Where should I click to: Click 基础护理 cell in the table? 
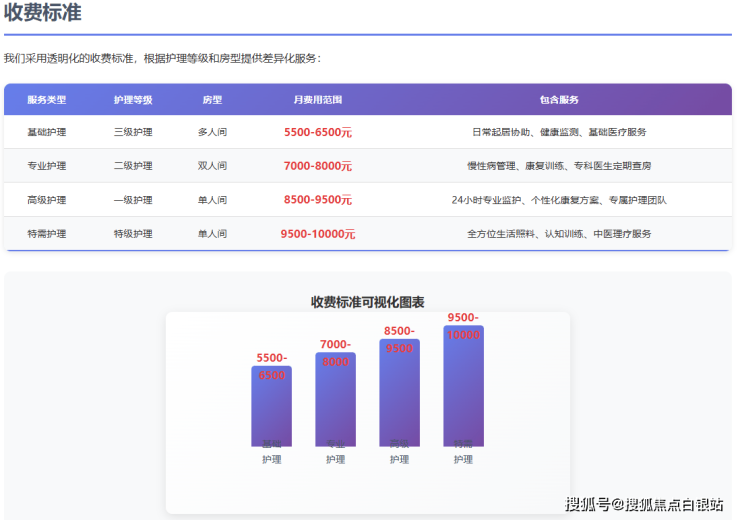tap(47, 132)
